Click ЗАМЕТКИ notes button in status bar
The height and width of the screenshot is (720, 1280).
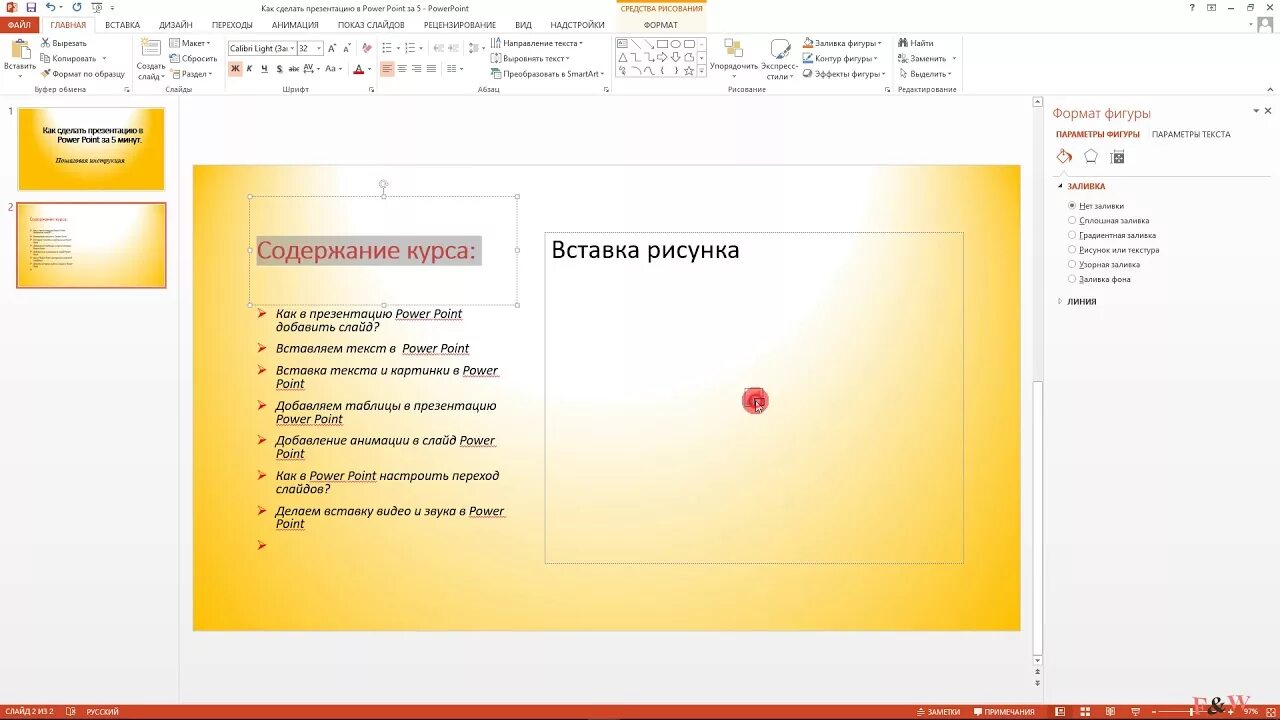[938, 712]
